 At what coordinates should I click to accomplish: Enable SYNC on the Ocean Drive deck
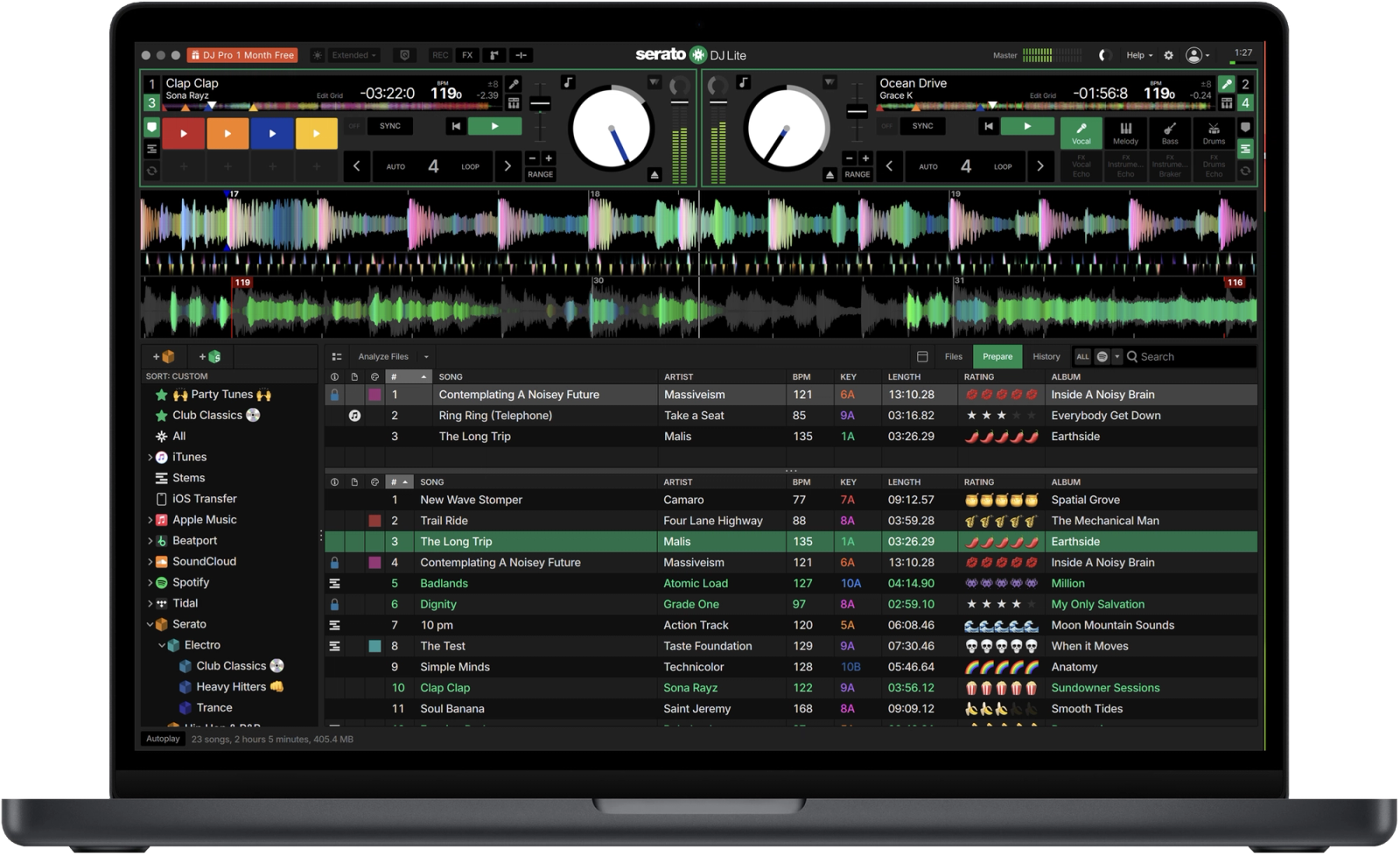922,126
